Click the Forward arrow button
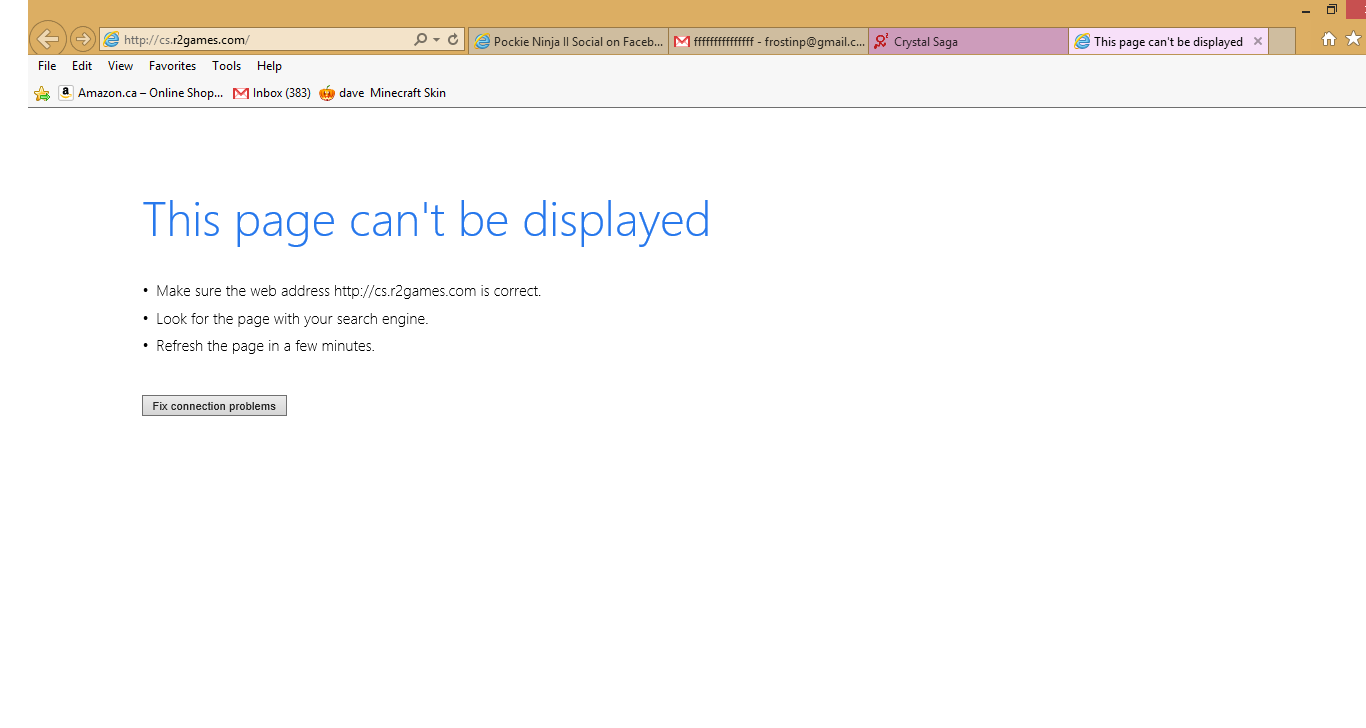The width and height of the screenshot is (1366, 728). [x=82, y=40]
